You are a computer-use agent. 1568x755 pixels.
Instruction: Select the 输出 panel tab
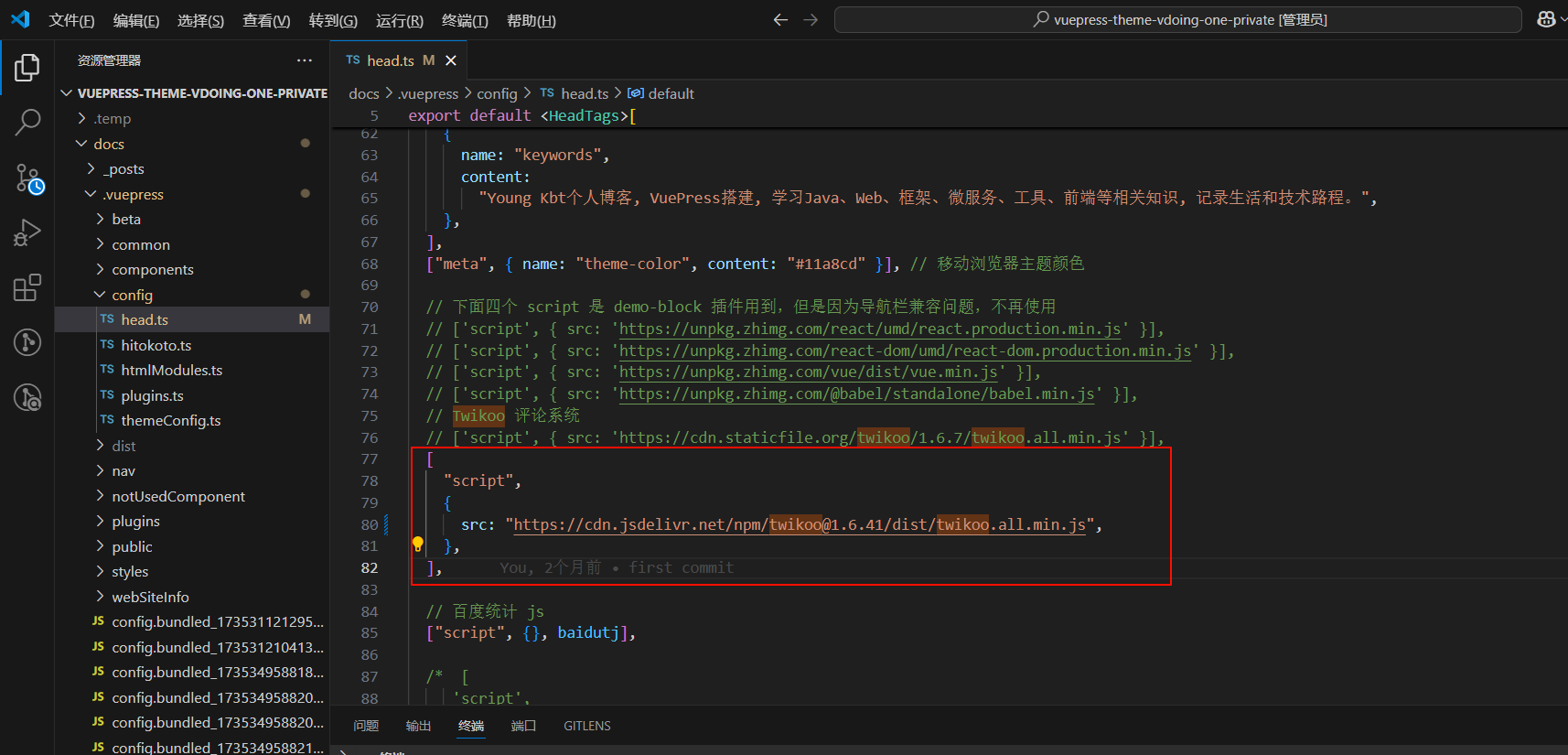(418, 726)
